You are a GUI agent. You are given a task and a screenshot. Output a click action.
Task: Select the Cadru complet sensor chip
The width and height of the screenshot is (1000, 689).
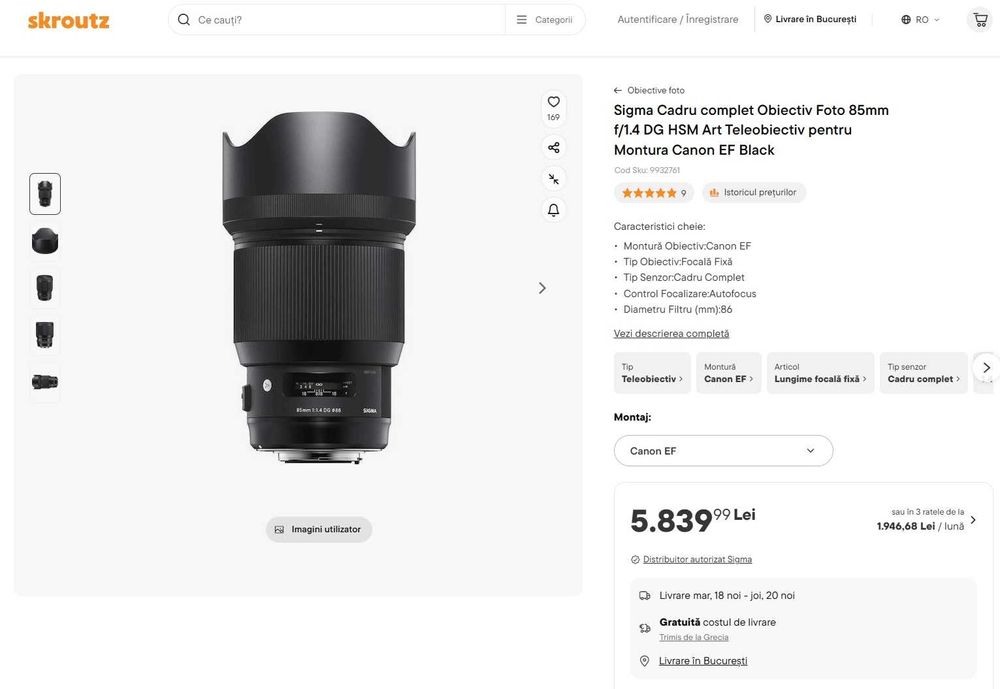[923, 373]
